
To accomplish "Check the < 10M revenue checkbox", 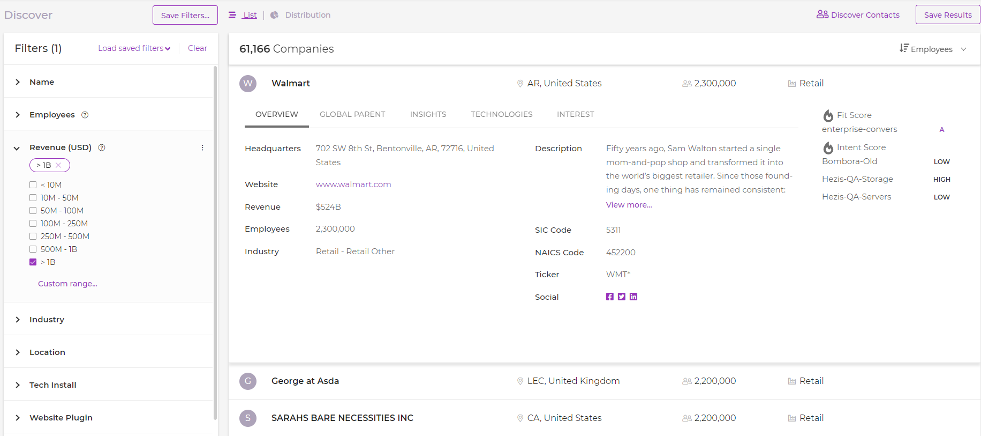I will coord(33,185).
